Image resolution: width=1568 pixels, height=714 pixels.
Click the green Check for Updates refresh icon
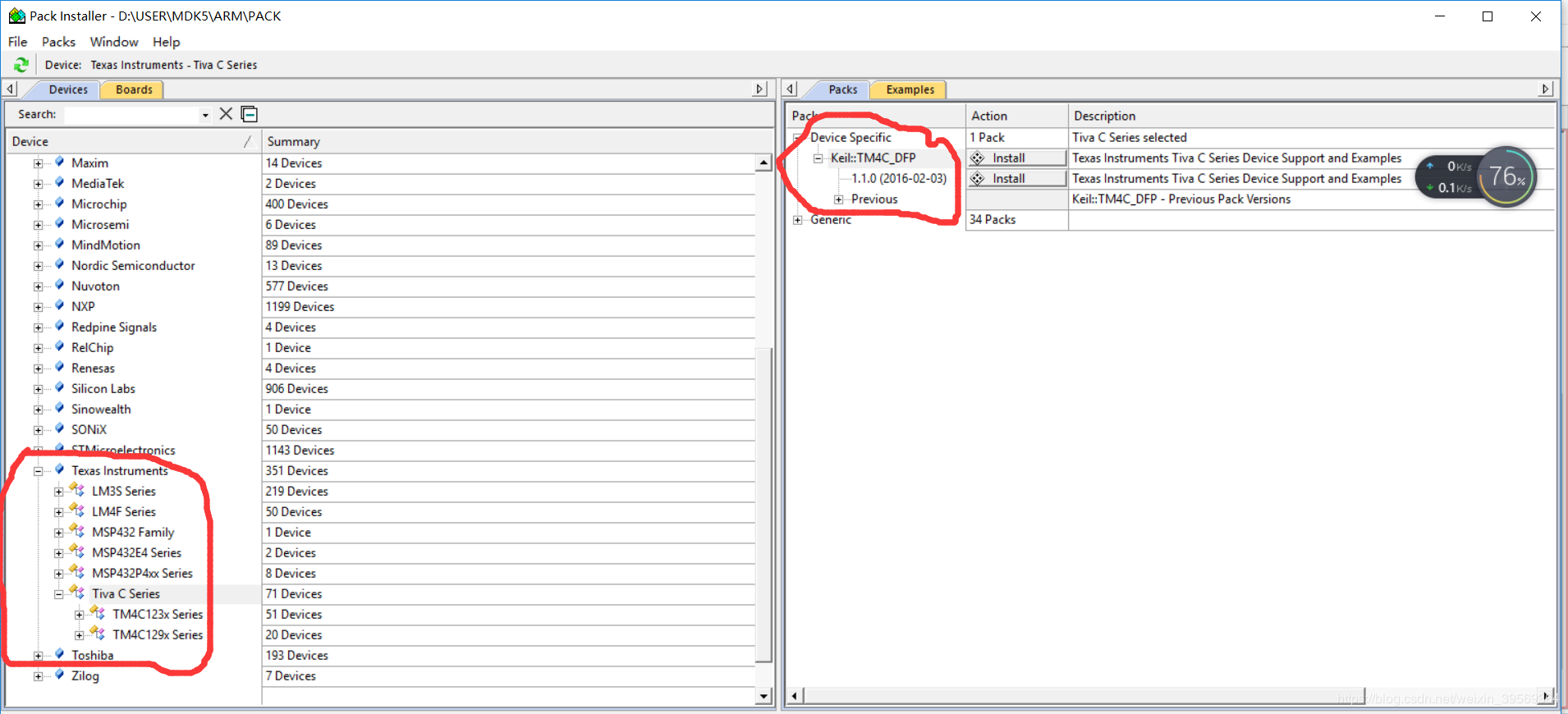tap(21, 65)
